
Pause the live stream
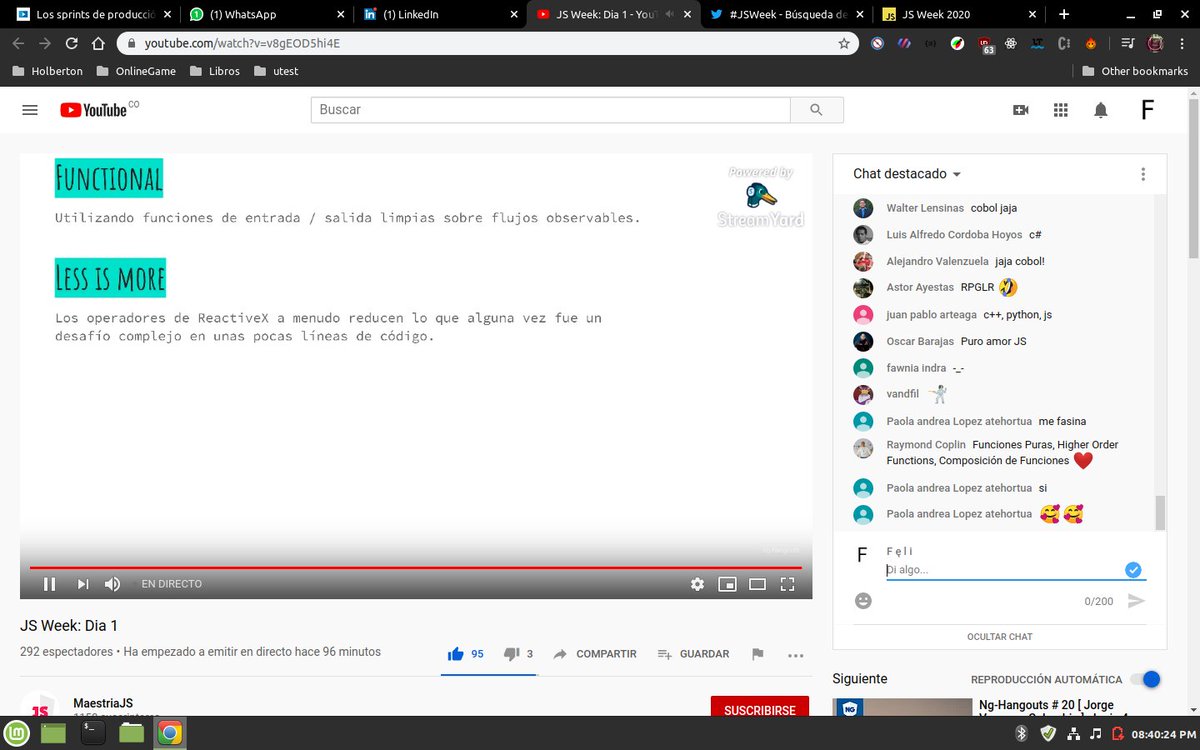(x=50, y=584)
